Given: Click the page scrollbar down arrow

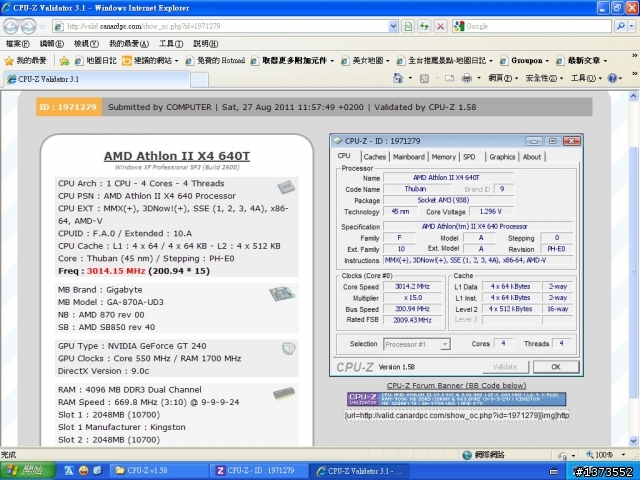Looking at the screenshot, I should tap(633, 441).
